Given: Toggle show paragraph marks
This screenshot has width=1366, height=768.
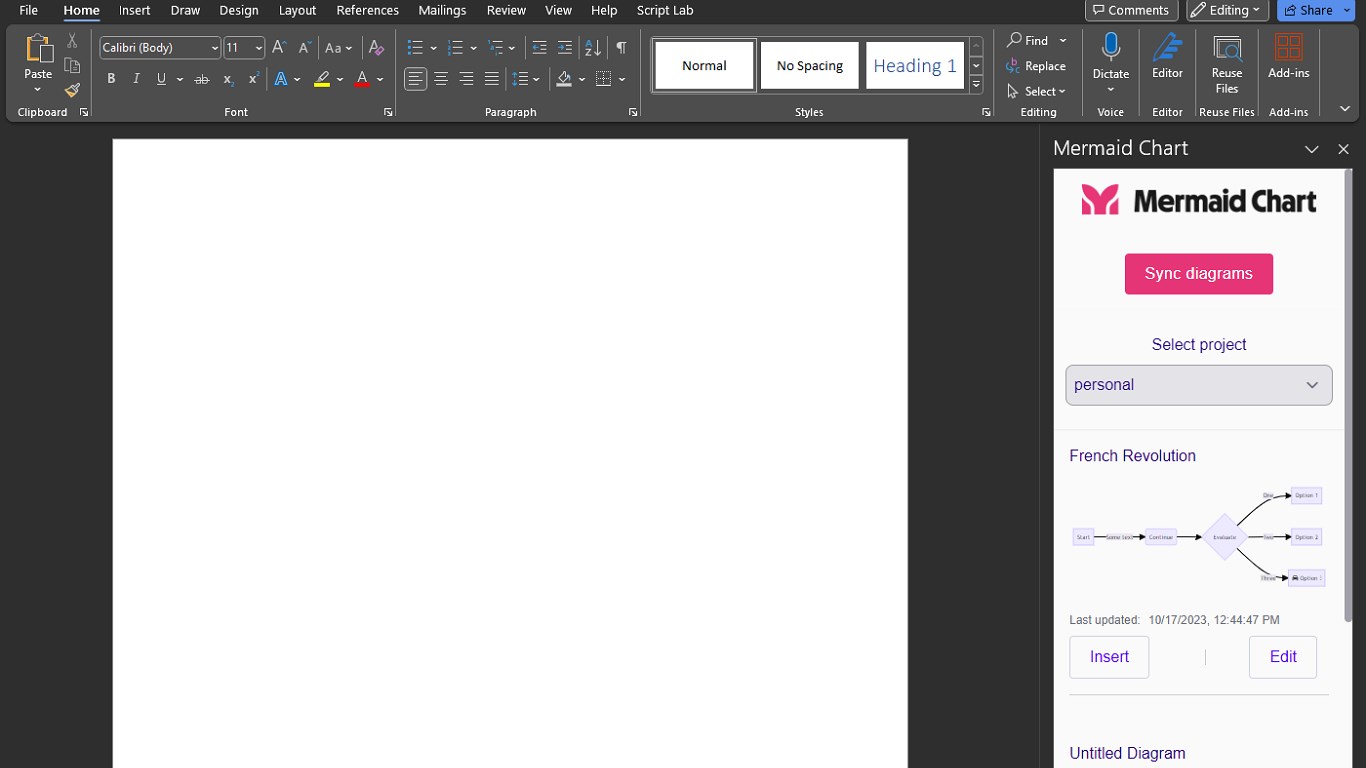Looking at the screenshot, I should pyautogui.click(x=621, y=48).
